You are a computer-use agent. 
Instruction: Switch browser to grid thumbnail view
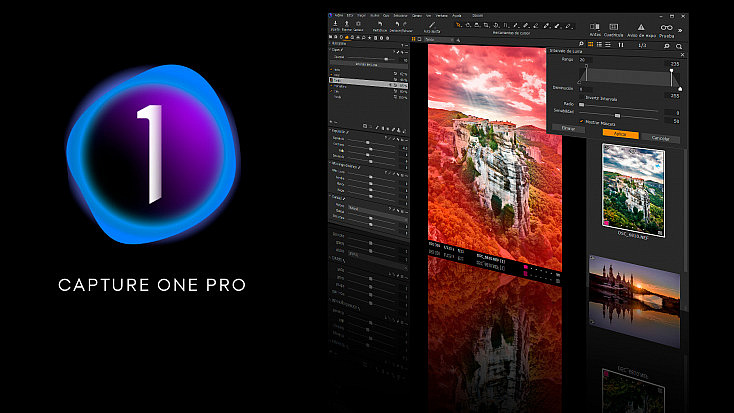pyautogui.click(x=591, y=44)
